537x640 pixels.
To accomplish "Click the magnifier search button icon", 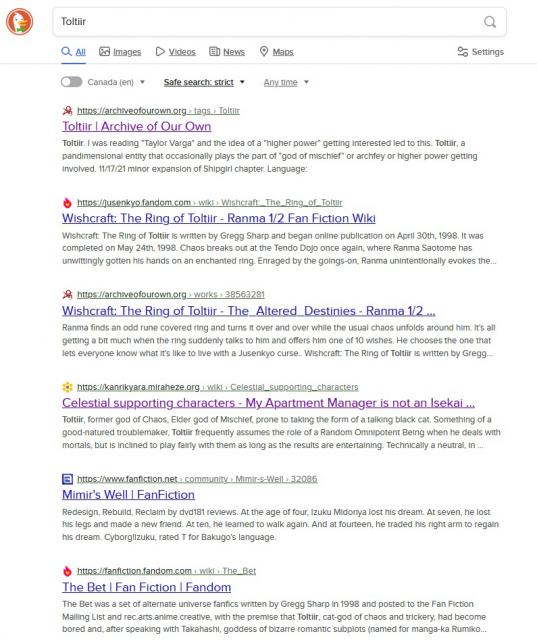I will pos(490,22).
